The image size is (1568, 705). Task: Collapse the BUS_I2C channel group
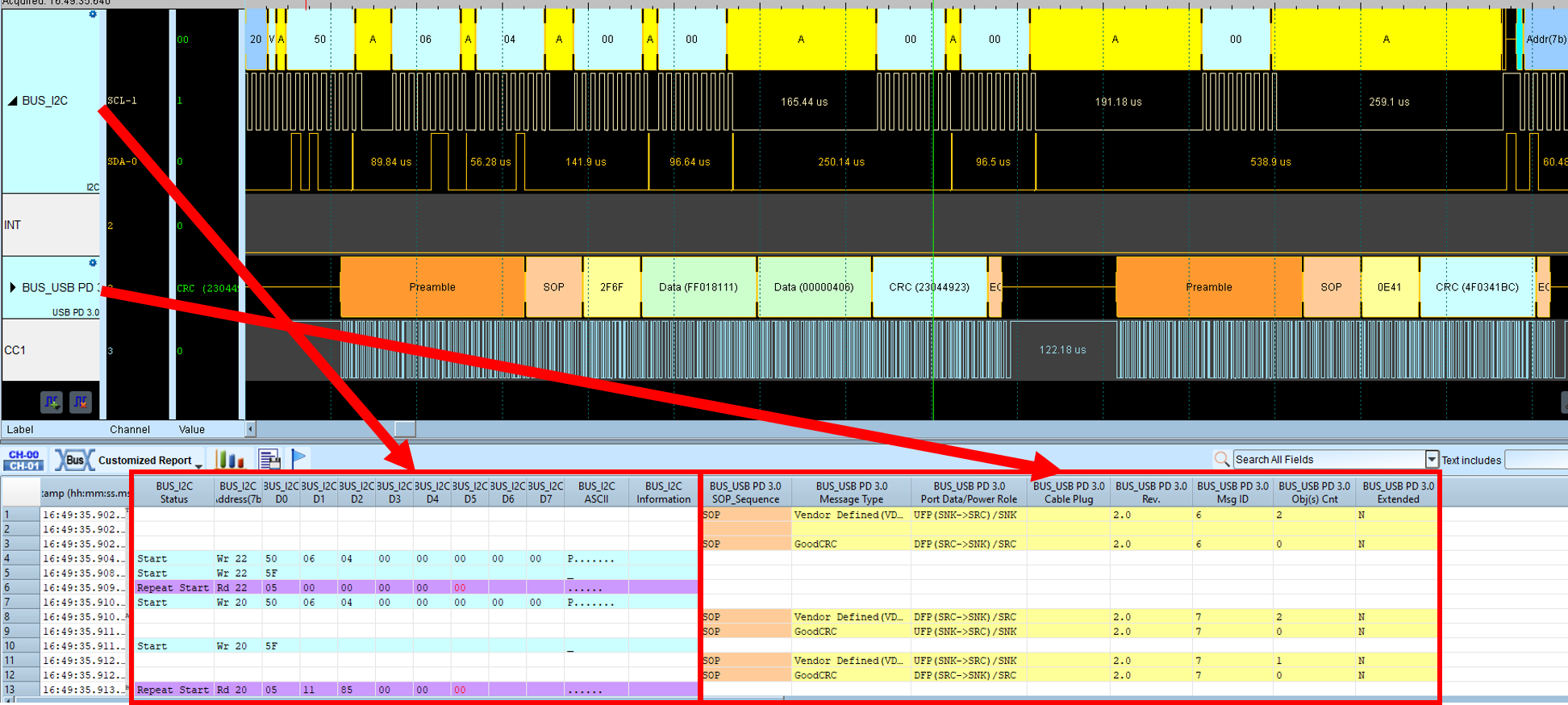[x=13, y=101]
